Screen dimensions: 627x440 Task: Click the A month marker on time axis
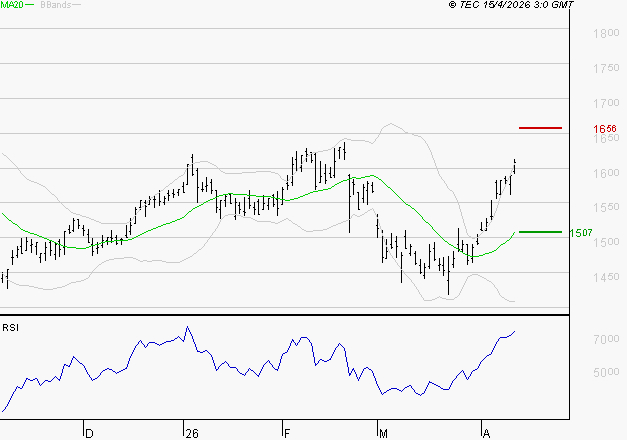[486, 434]
